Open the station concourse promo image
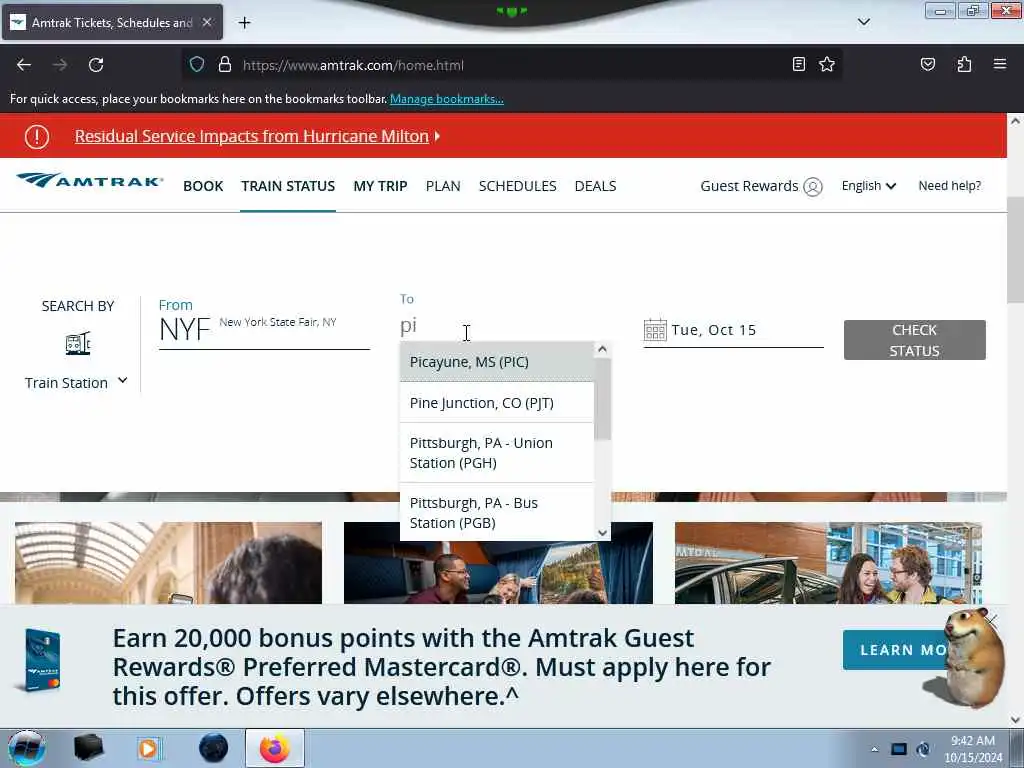 point(168,563)
